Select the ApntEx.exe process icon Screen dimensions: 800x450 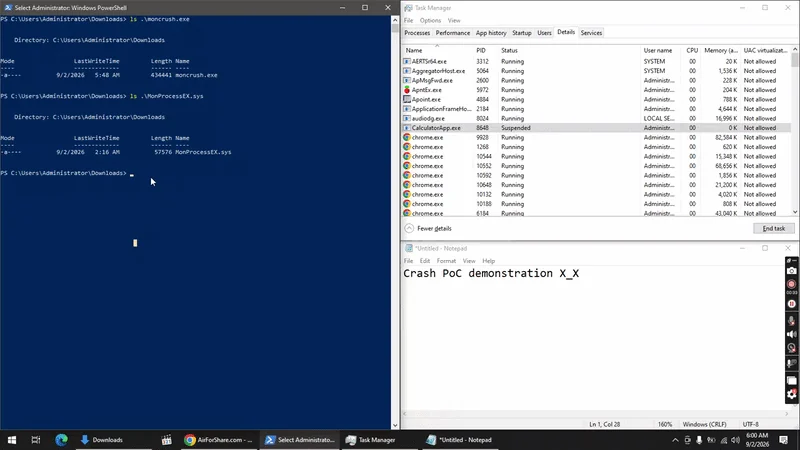coord(407,90)
